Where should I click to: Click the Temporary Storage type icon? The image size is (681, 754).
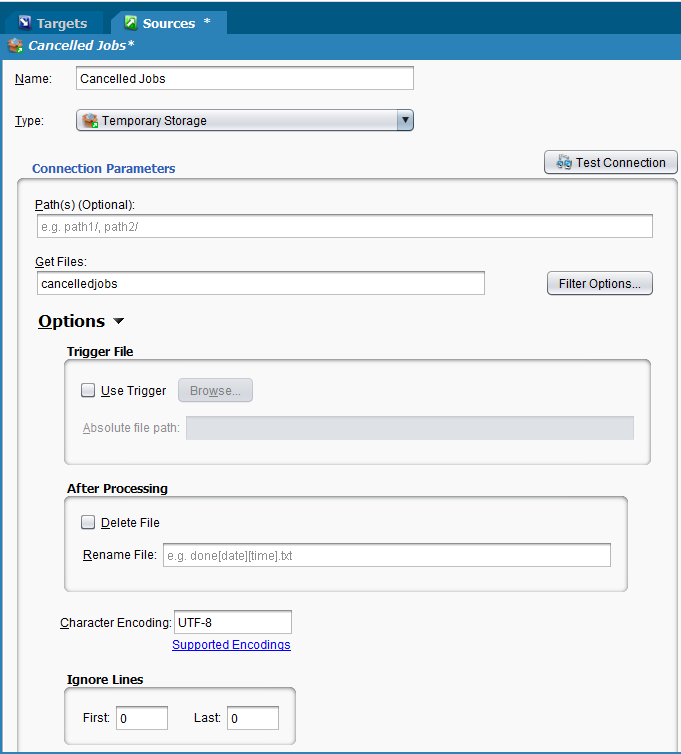click(90, 121)
